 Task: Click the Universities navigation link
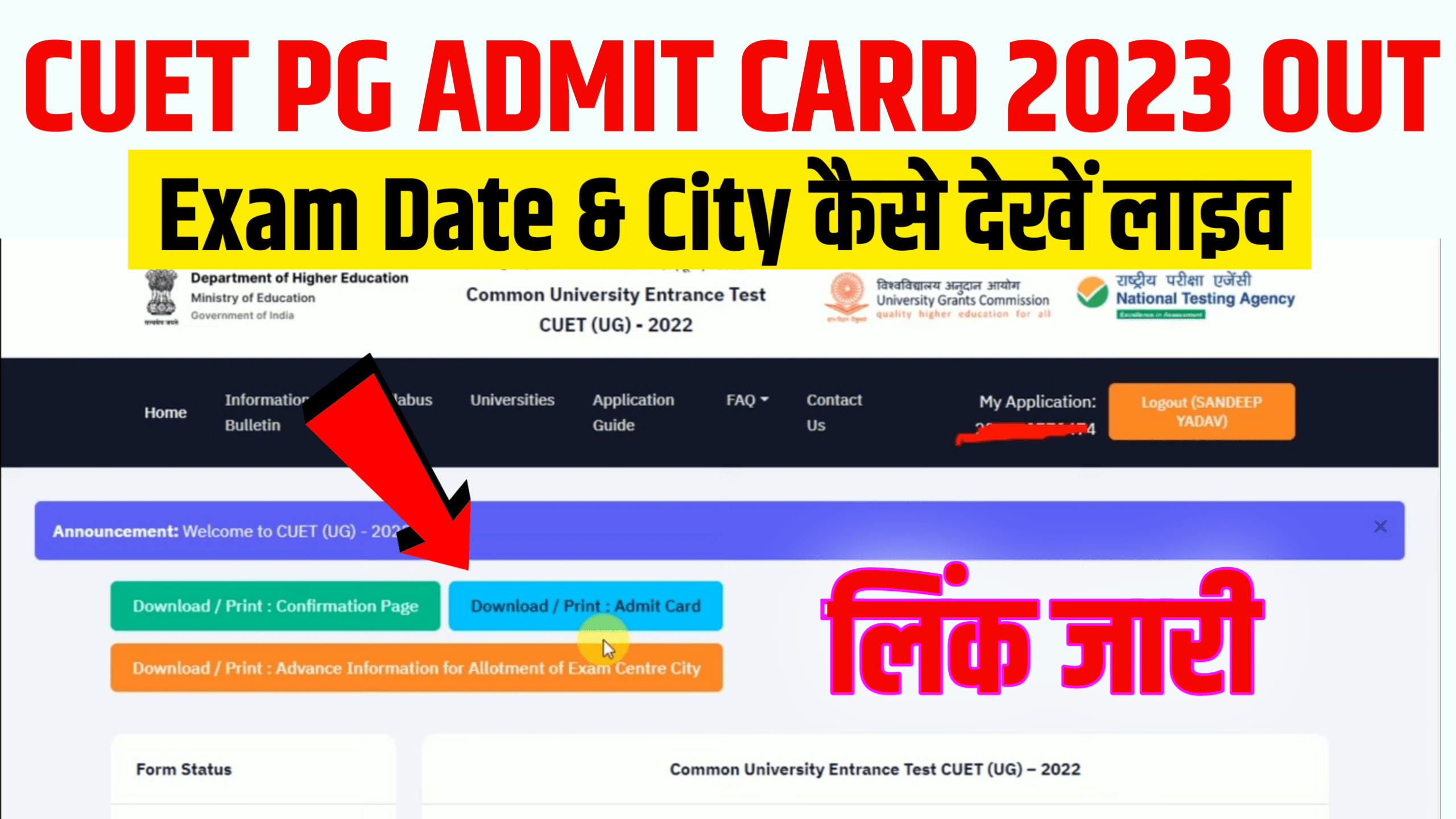click(x=510, y=399)
